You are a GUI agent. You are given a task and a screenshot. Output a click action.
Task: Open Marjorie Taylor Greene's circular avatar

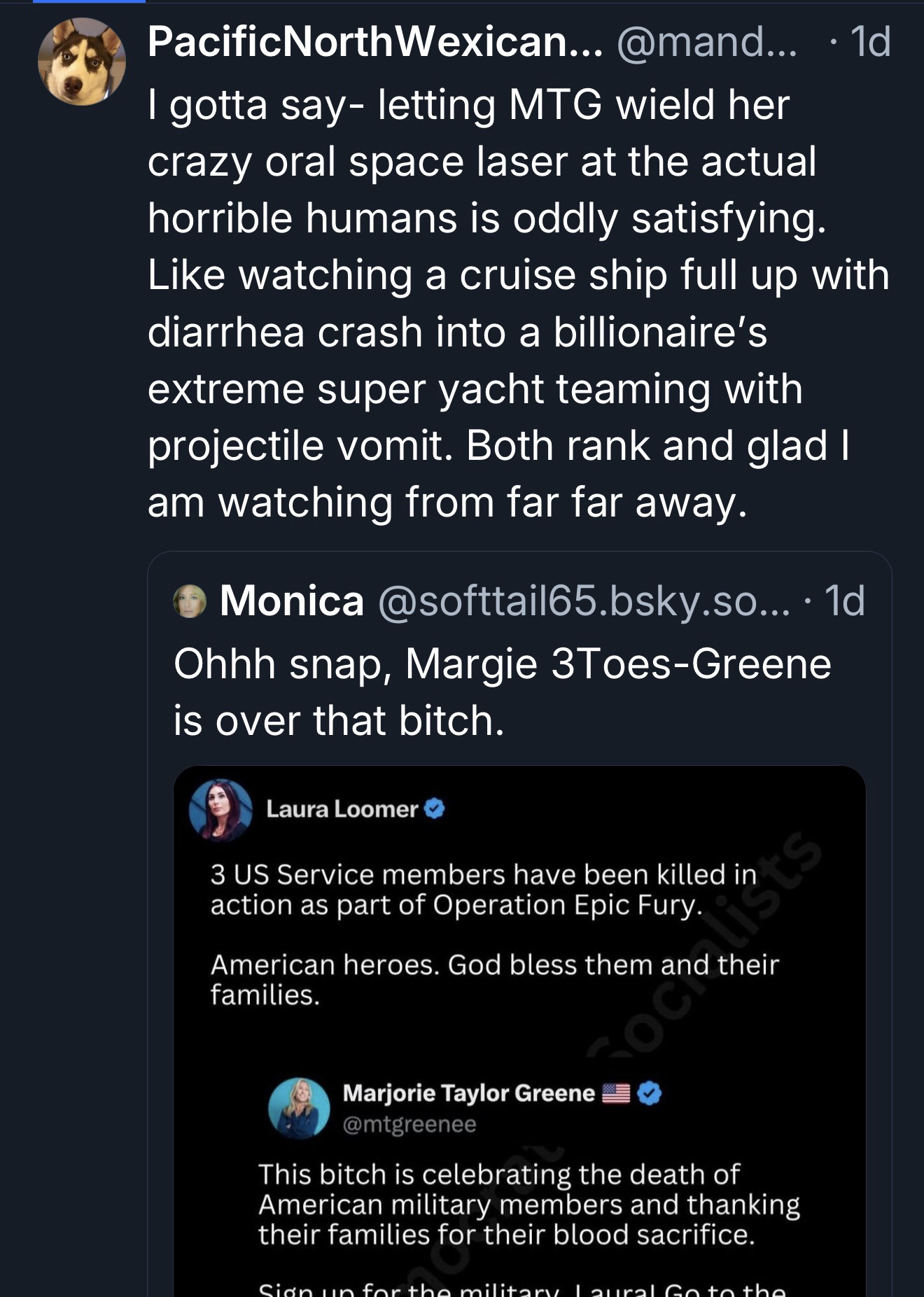300,1107
